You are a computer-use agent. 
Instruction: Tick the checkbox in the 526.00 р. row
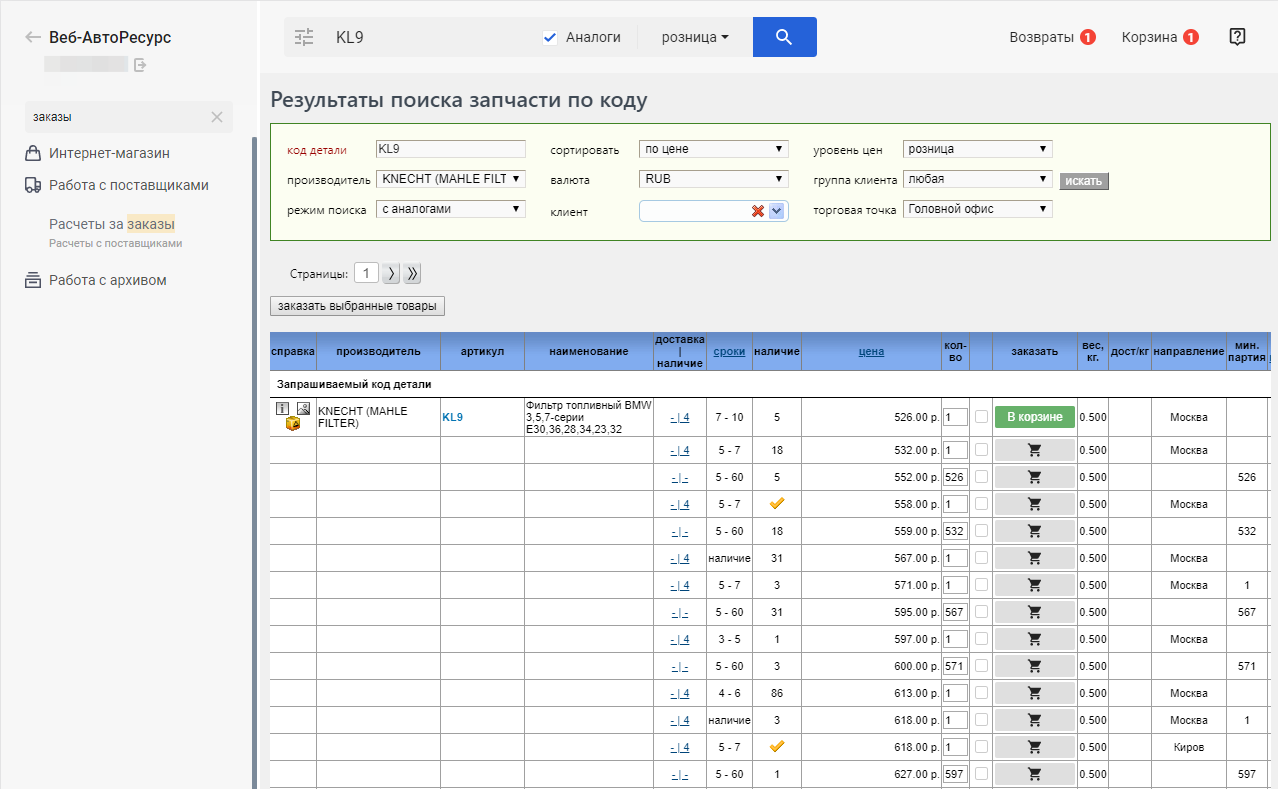click(981, 416)
